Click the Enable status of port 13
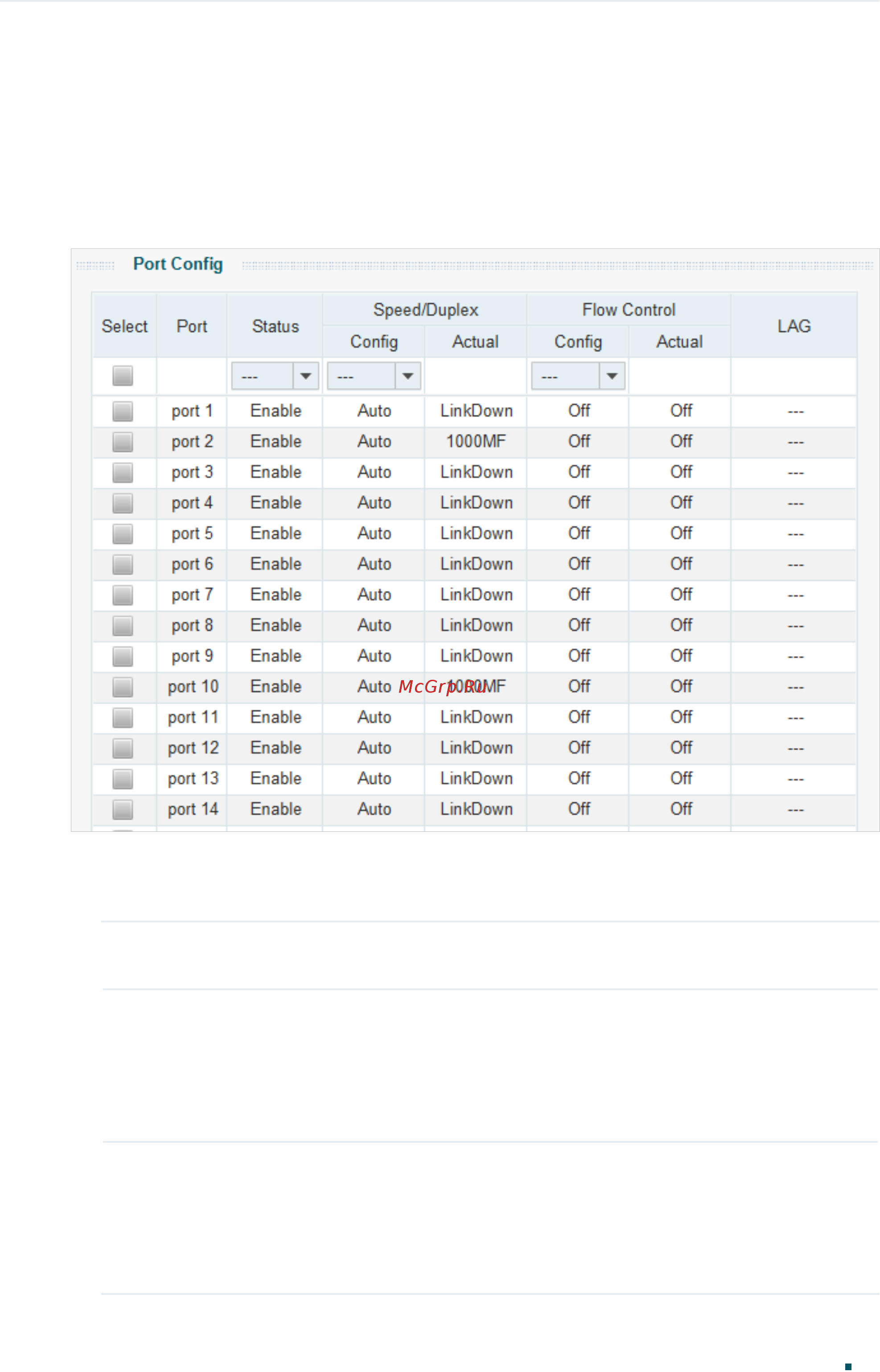The image size is (880, 1372). click(x=276, y=779)
